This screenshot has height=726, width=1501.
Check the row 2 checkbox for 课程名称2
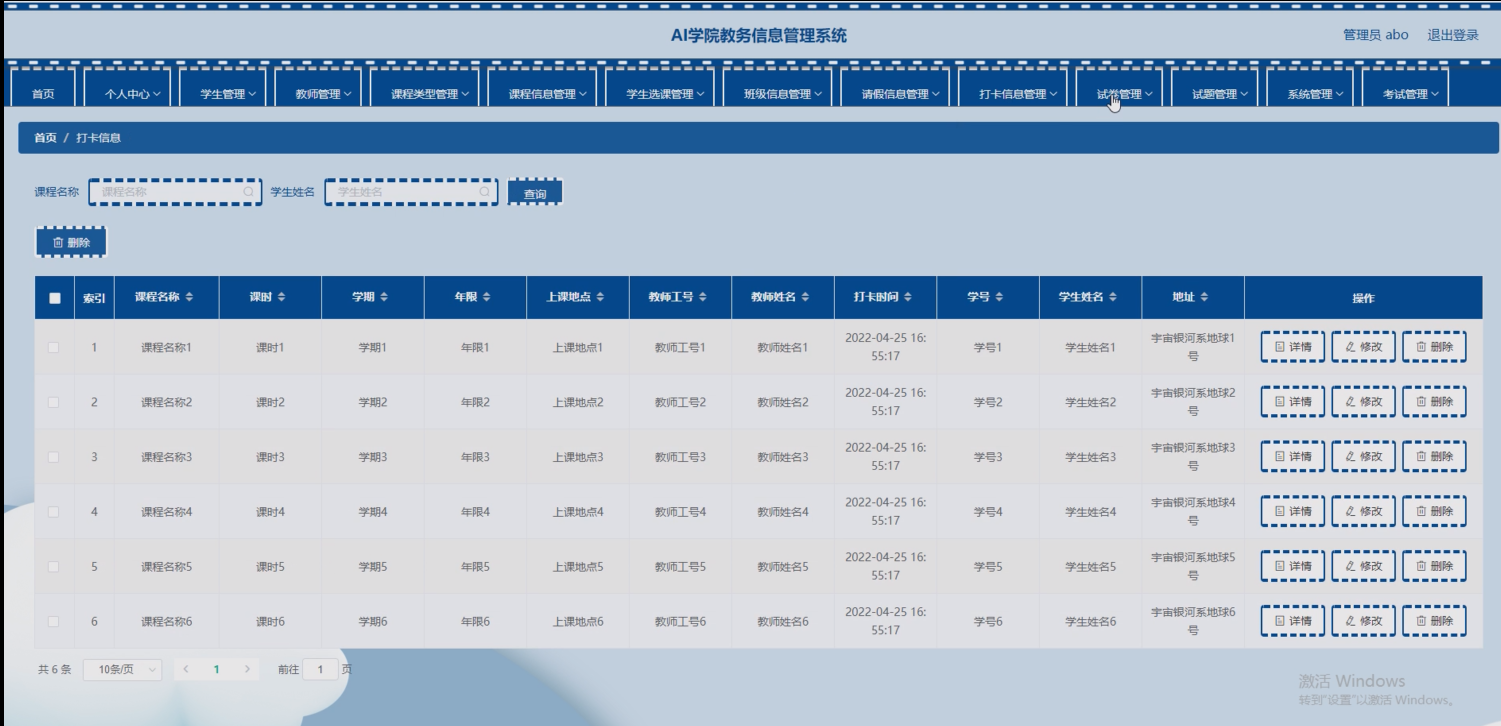click(54, 402)
